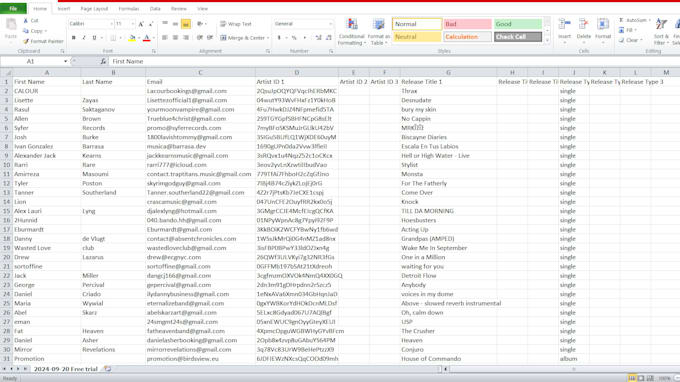Click the borders icon in the Font group

(x=113, y=38)
